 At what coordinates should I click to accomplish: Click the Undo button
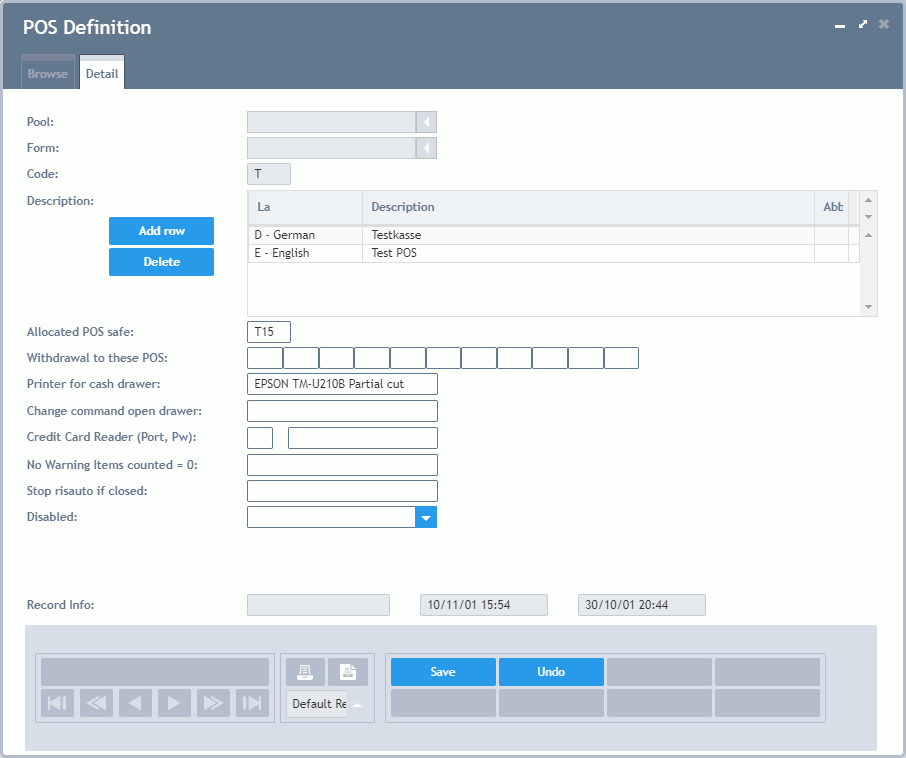coord(551,672)
